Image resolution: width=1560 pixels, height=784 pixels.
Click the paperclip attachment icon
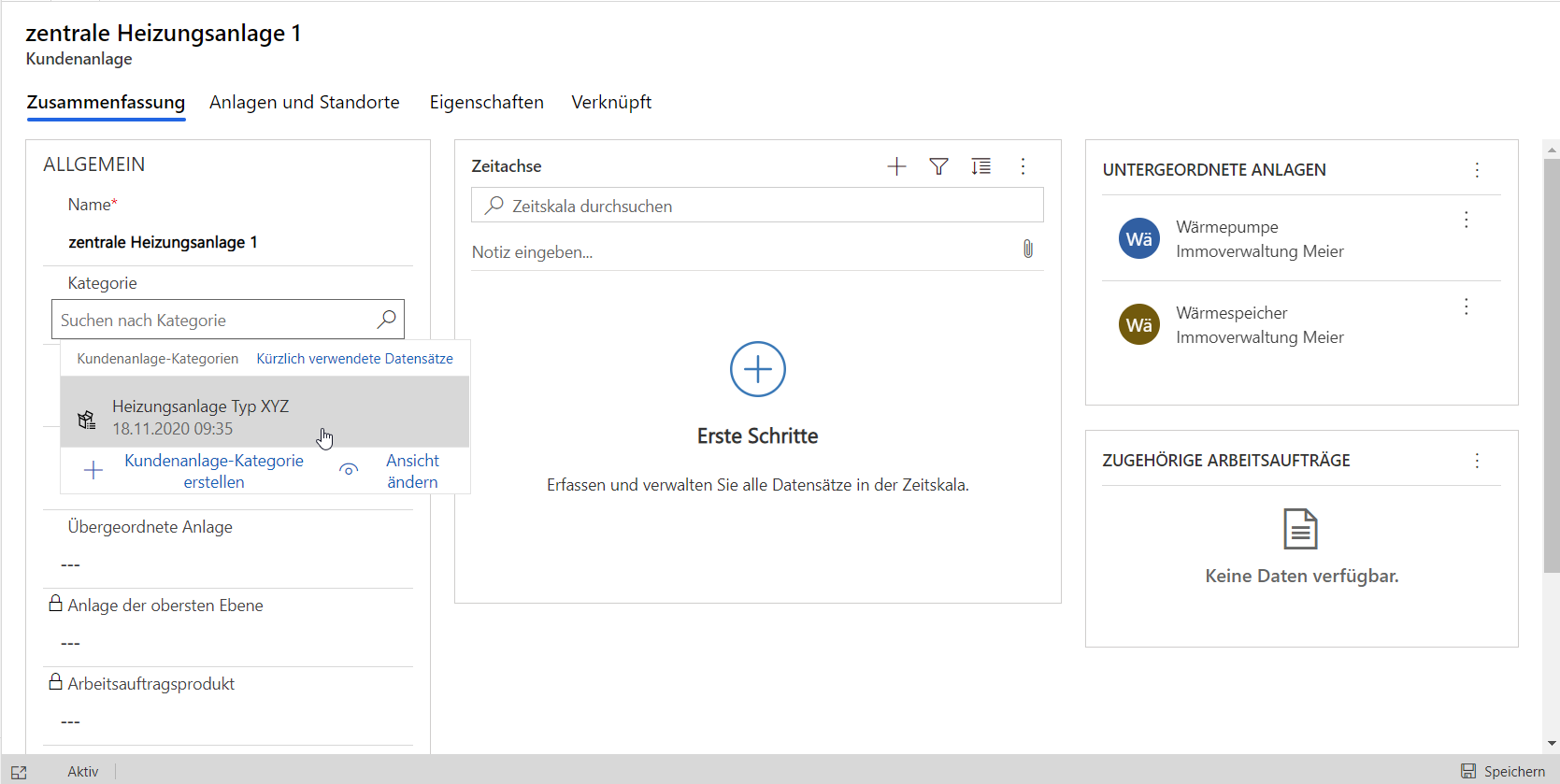pos(1027,249)
